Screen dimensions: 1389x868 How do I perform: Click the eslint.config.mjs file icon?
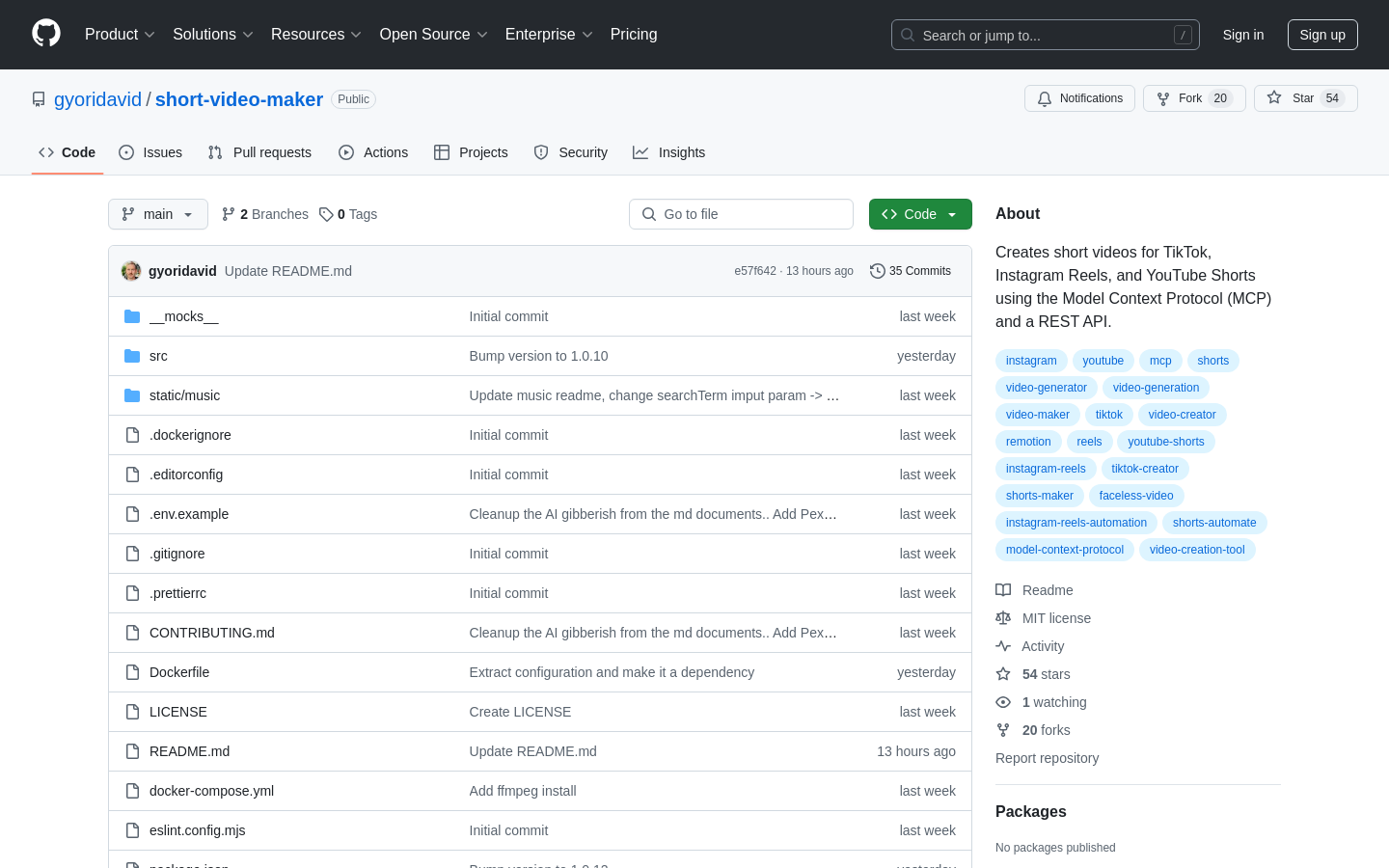pos(132,830)
